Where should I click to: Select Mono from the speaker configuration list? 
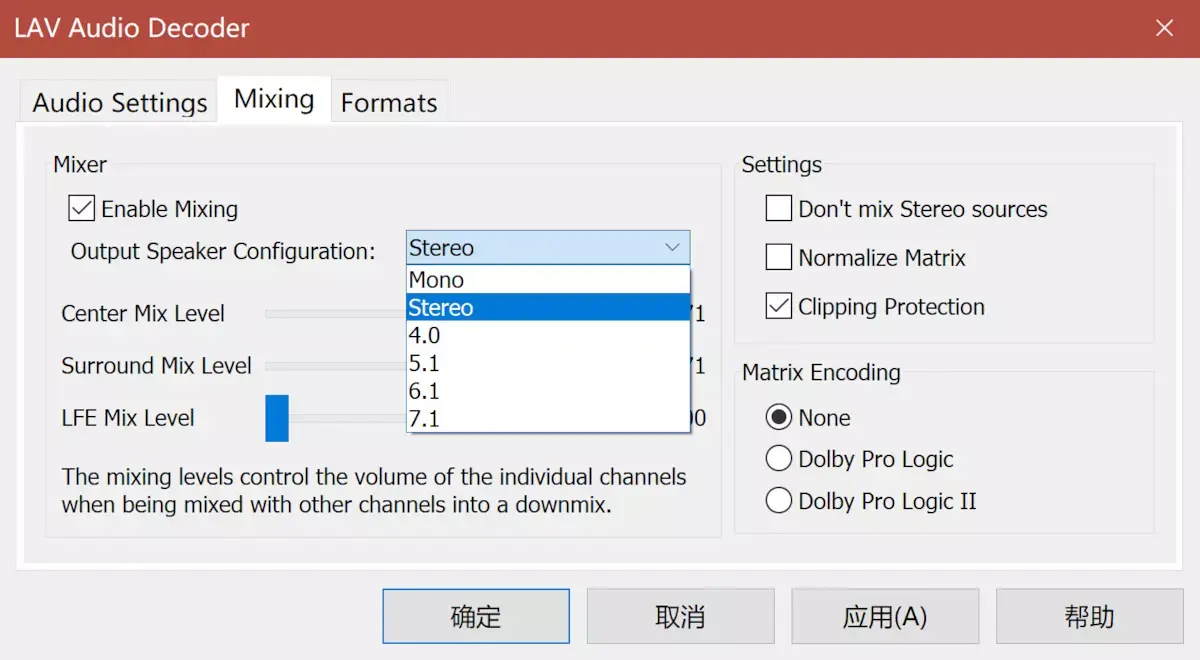click(435, 279)
